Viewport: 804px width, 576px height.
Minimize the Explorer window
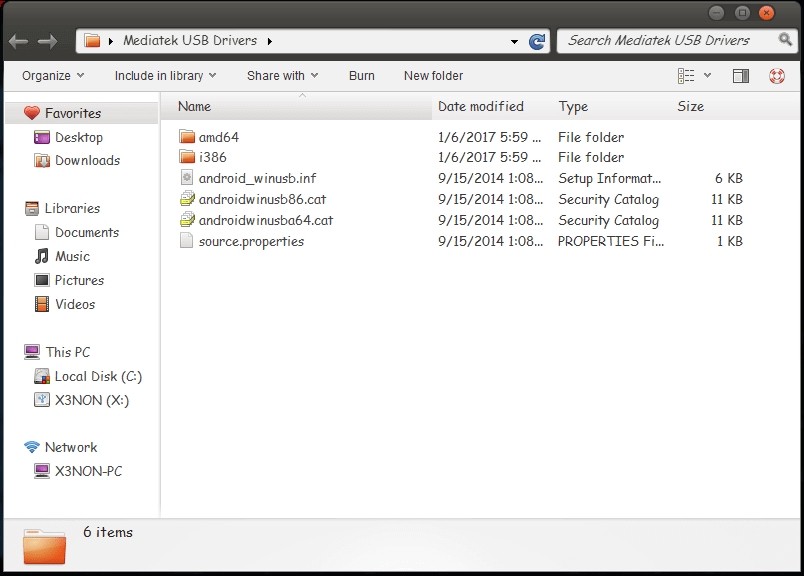pos(716,12)
